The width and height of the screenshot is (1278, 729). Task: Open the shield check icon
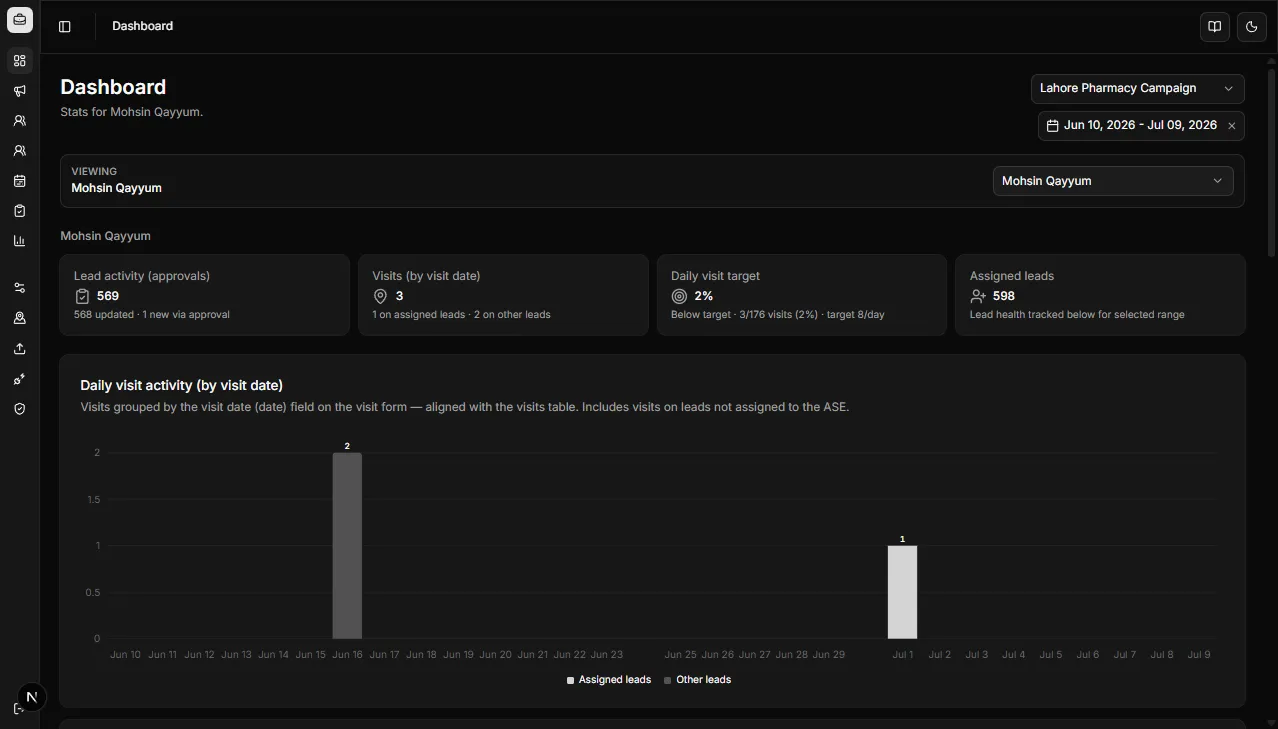[20, 409]
